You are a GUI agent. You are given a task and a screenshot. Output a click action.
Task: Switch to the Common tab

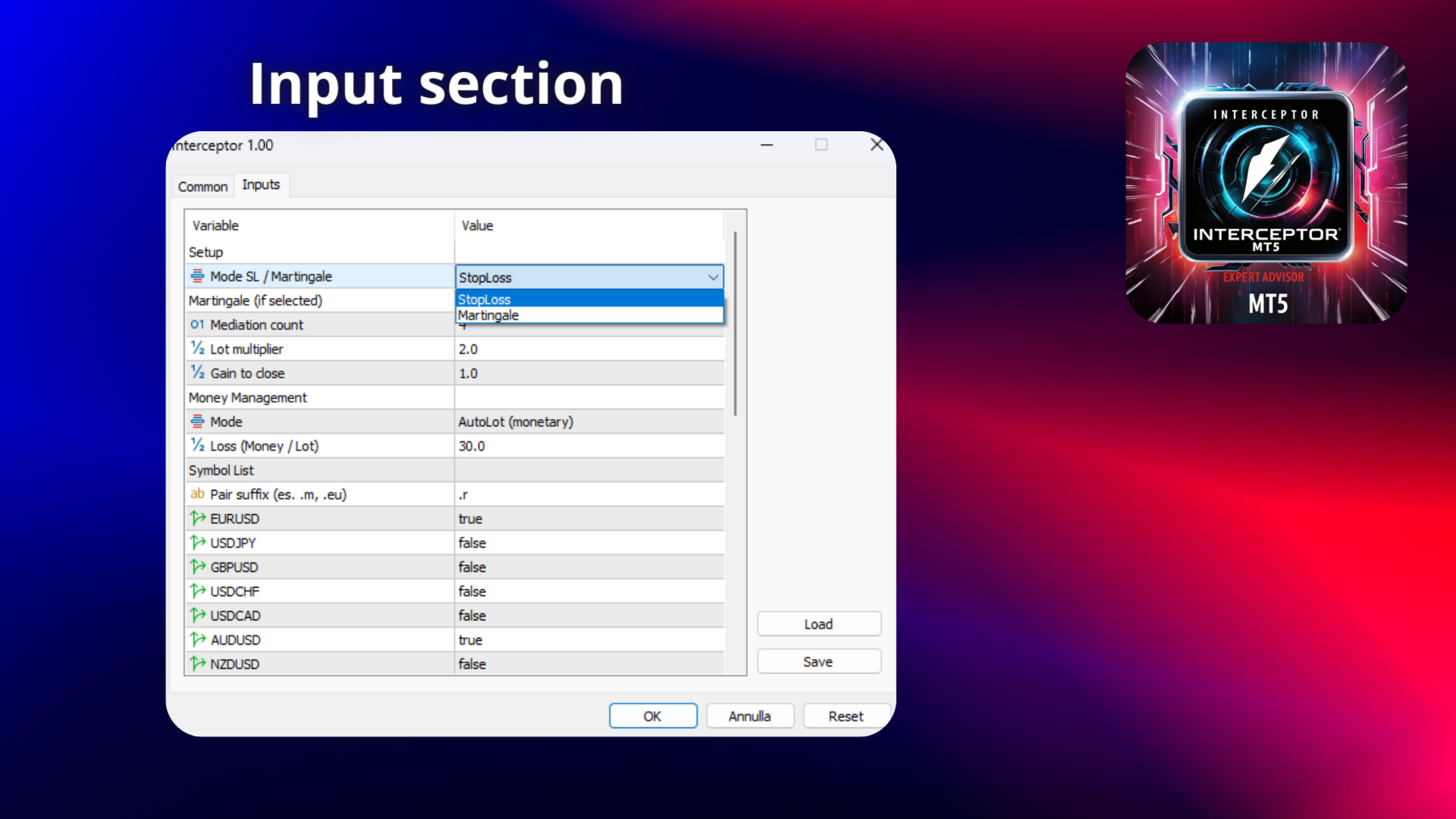[202, 187]
